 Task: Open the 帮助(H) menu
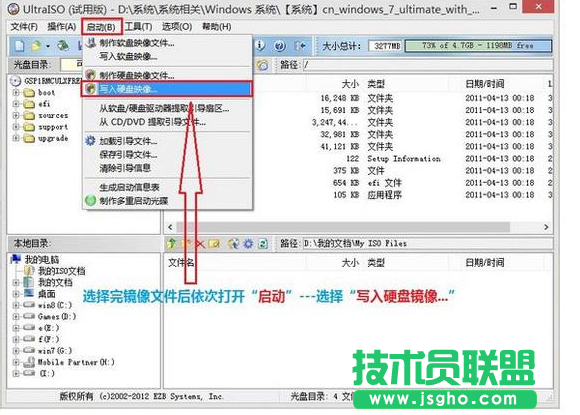point(217,27)
